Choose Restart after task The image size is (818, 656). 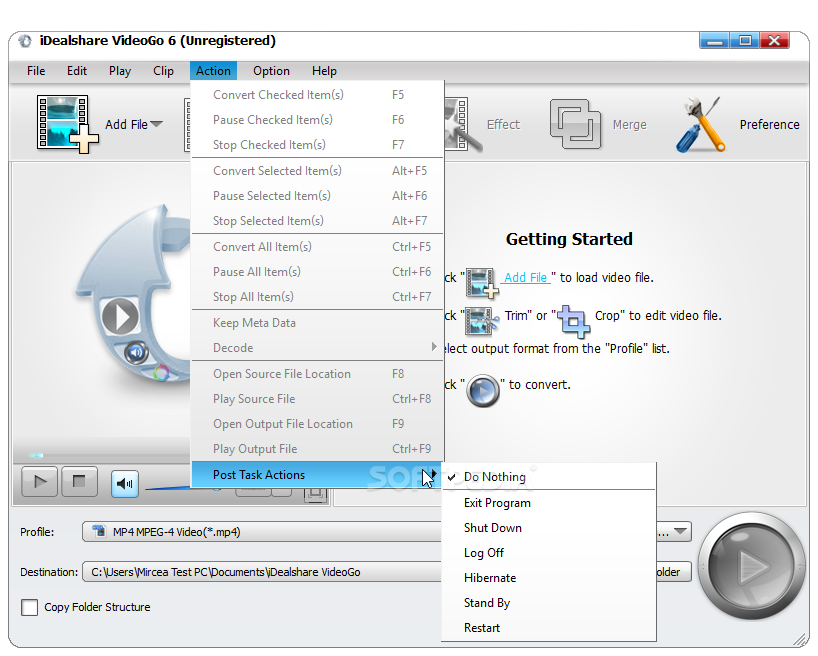548,628
